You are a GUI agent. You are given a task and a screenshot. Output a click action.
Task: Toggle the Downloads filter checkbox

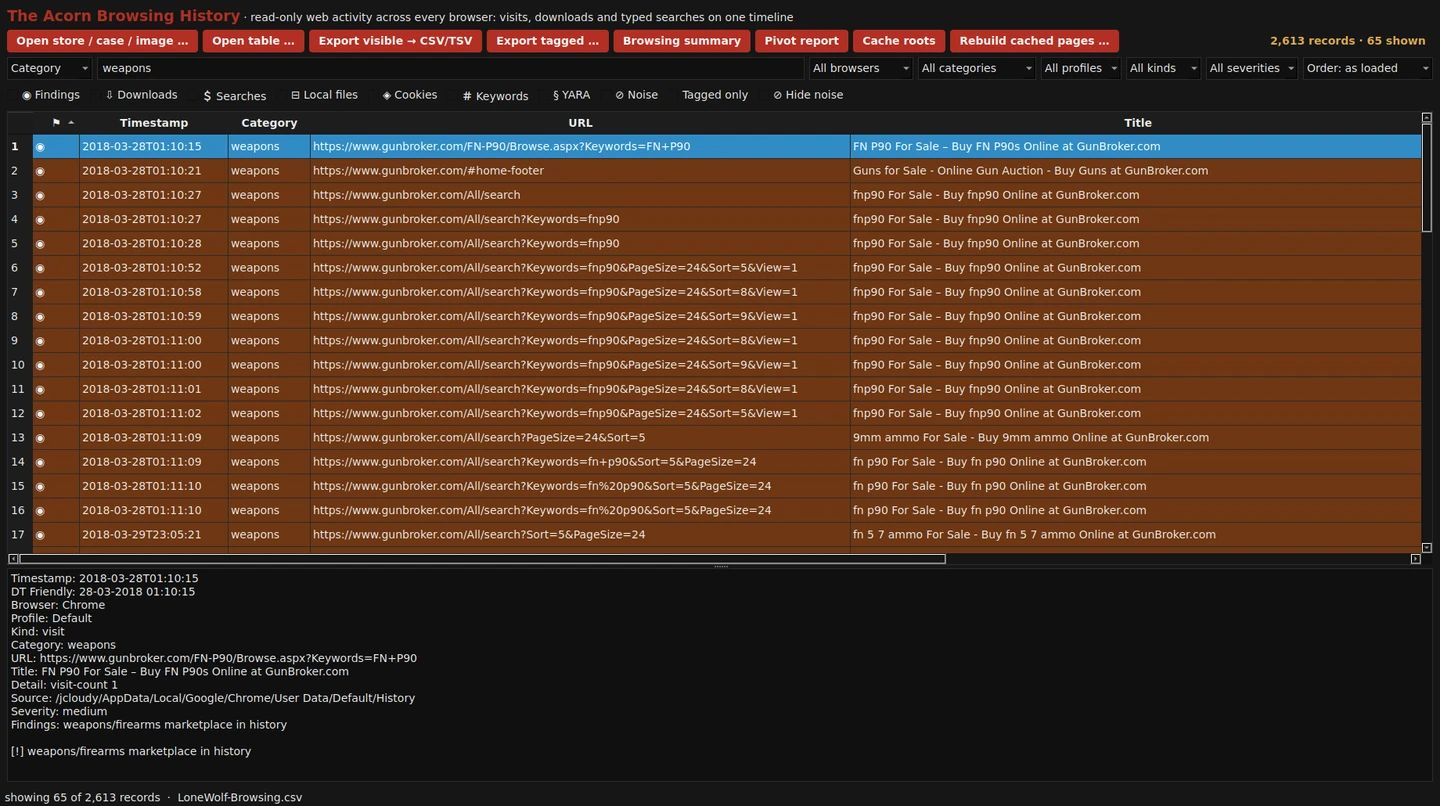[x=141, y=95]
